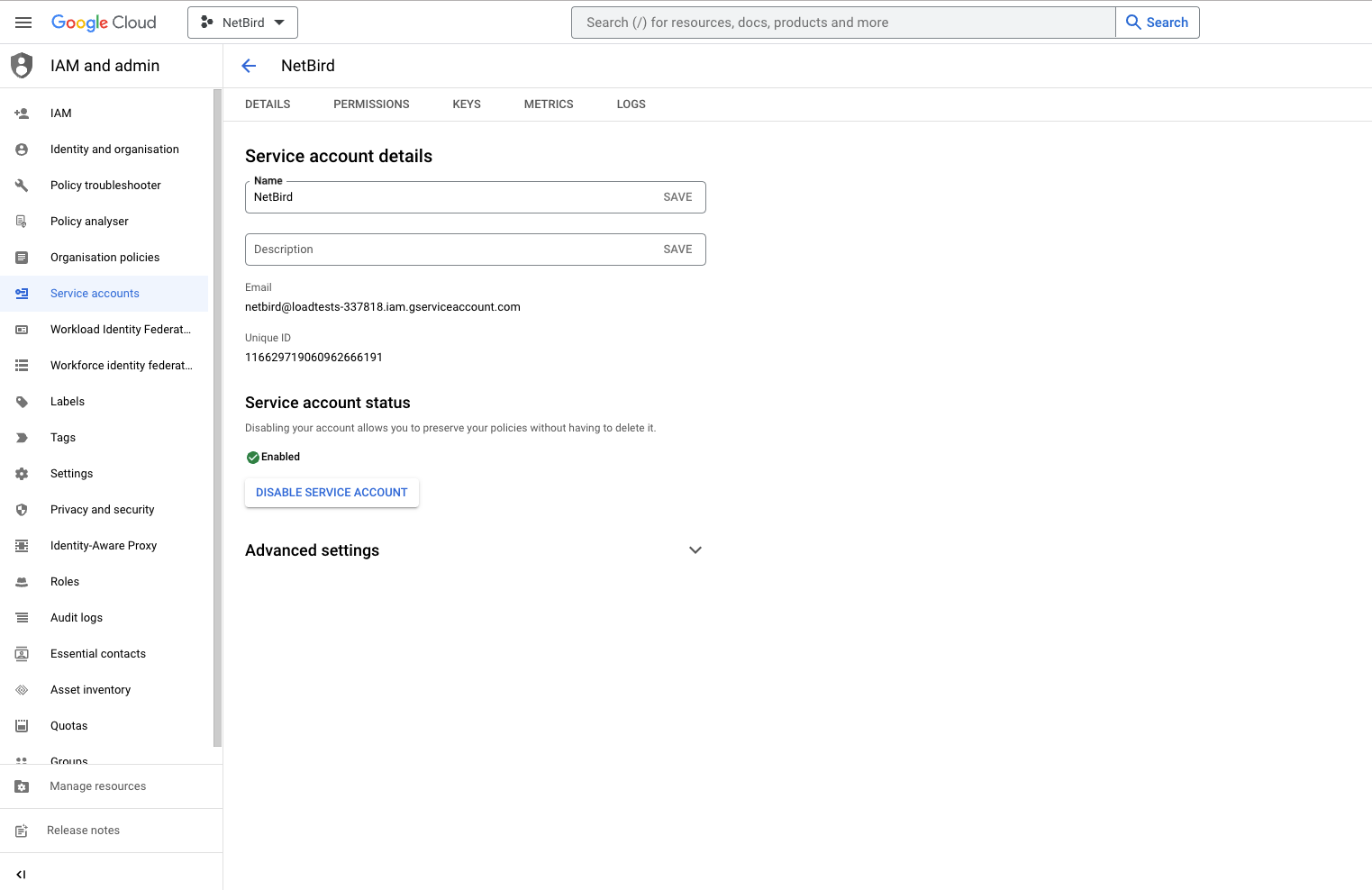Click the Roles hat icon
The height and width of the screenshot is (890, 1372).
(x=22, y=582)
